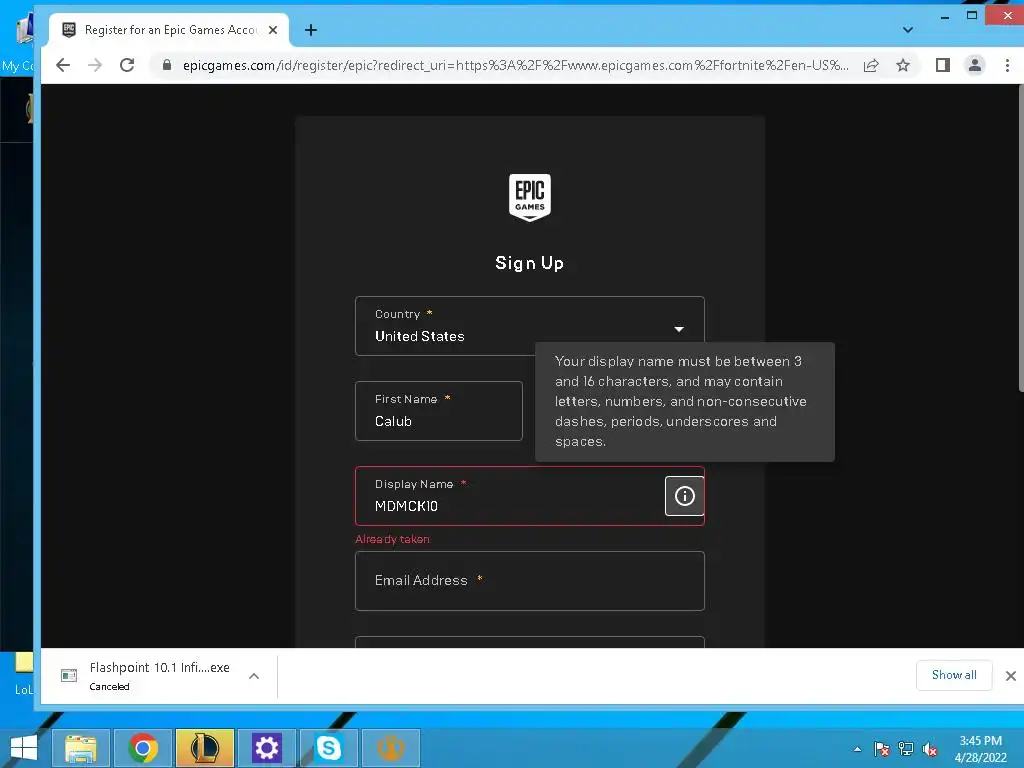The width and height of the screenshot is (1024, 768).
Task: Close the downloads bar
Action: (x=1010, y=676)
